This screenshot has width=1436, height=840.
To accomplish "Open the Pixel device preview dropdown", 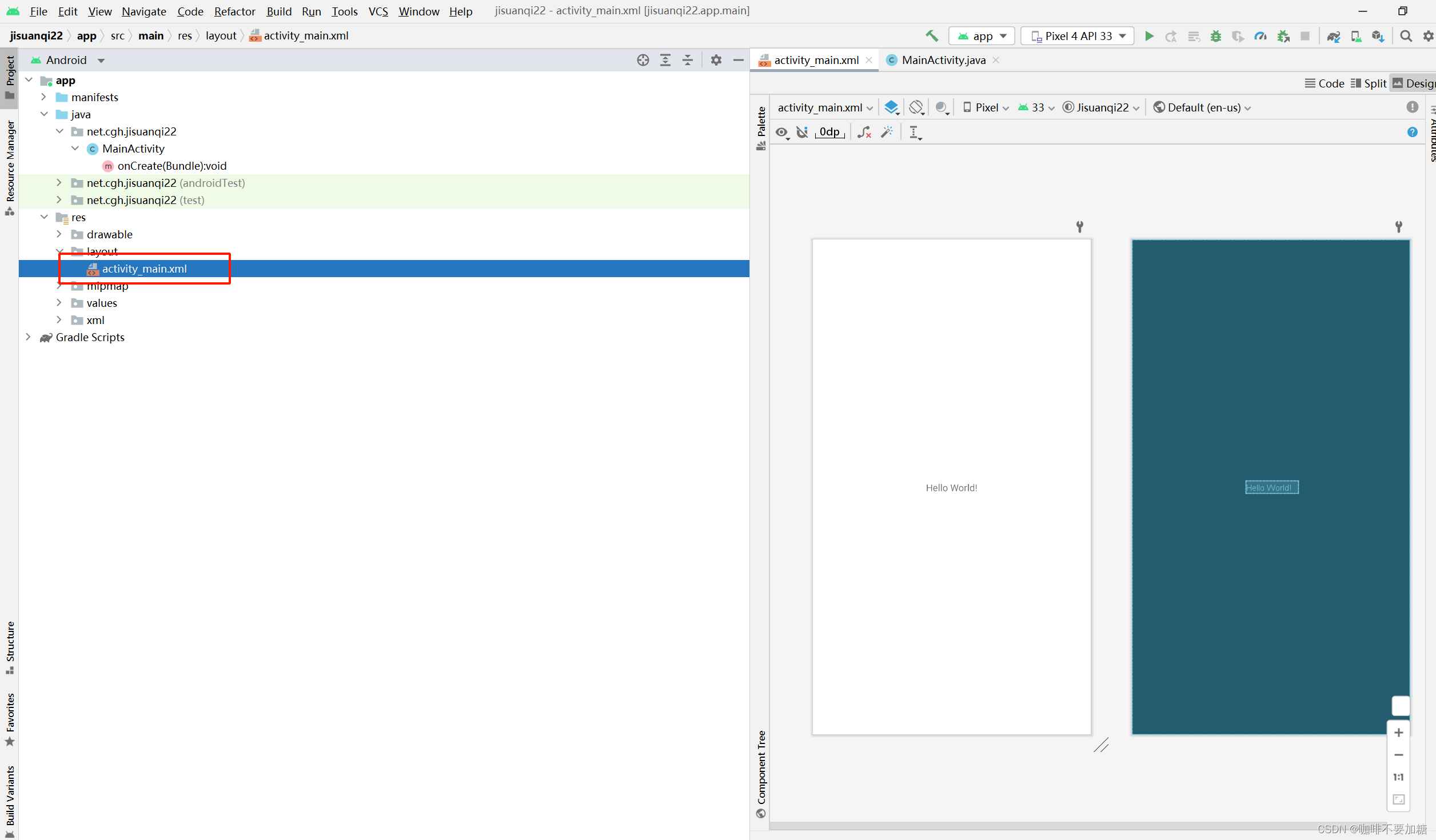I will click(x=986, y=107).
